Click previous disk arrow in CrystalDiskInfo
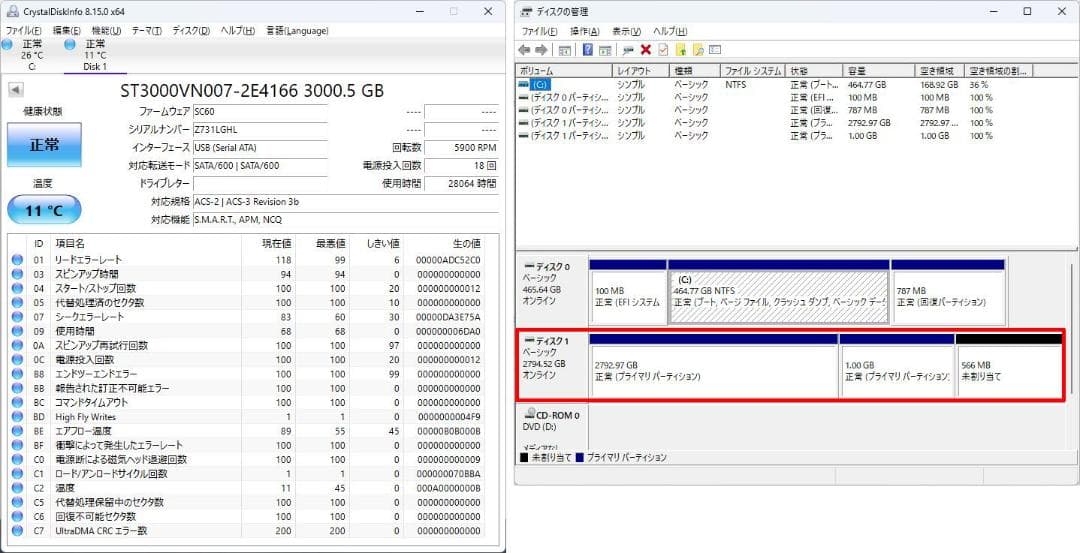Screen dimensions: 1080x553 16,90
